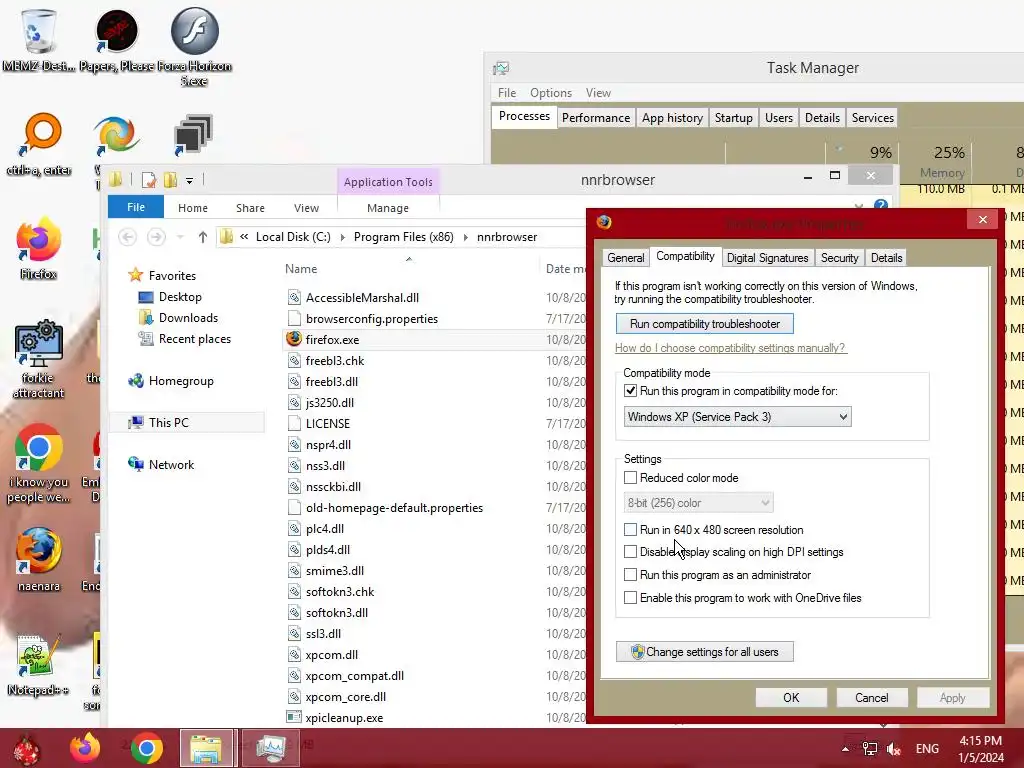
Task: Click the Chrome taskbar icon
Action: pyautogui.click(x=146, y=748)
